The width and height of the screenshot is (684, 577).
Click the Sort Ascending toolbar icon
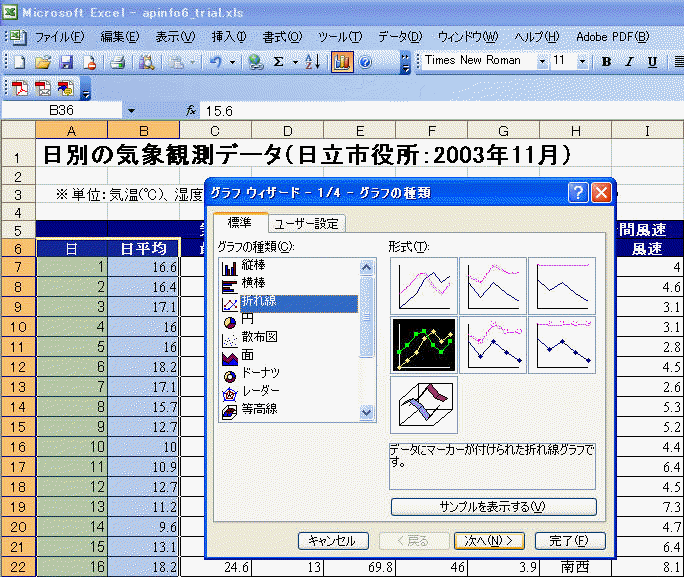(x=312, y=62)
